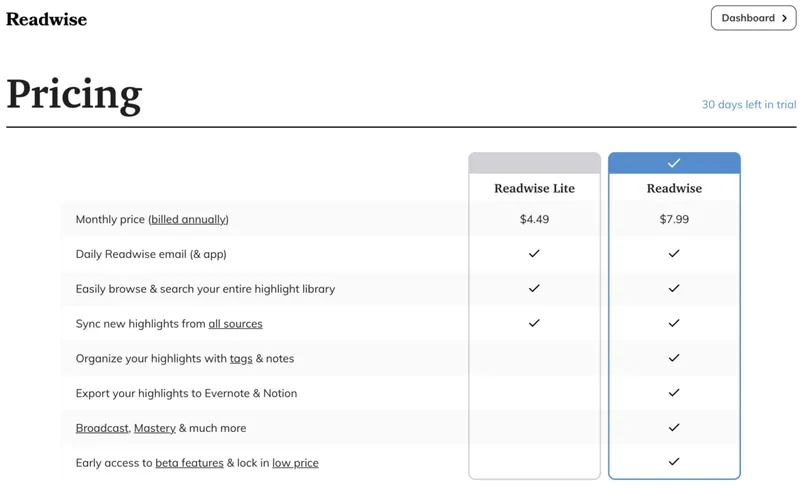The height and width of the screenshot is (488, 800).
Task: Click the '& much more' text
Action: click(x=212, y=428)
